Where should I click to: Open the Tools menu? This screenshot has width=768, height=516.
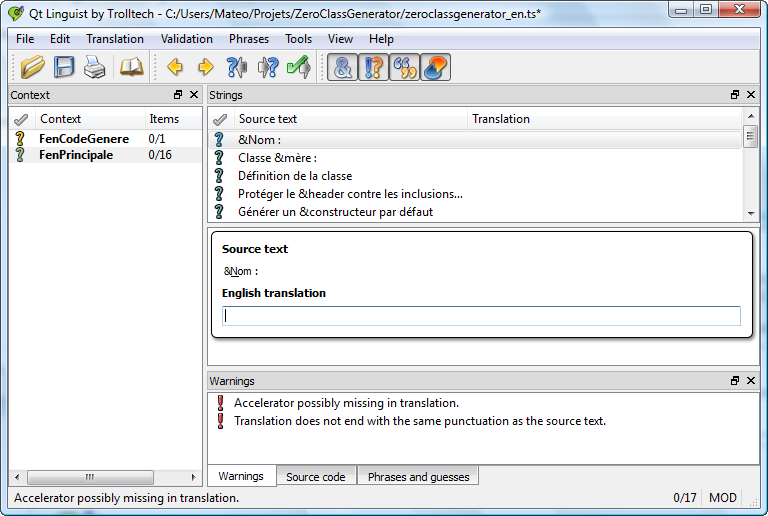(298, 39)
